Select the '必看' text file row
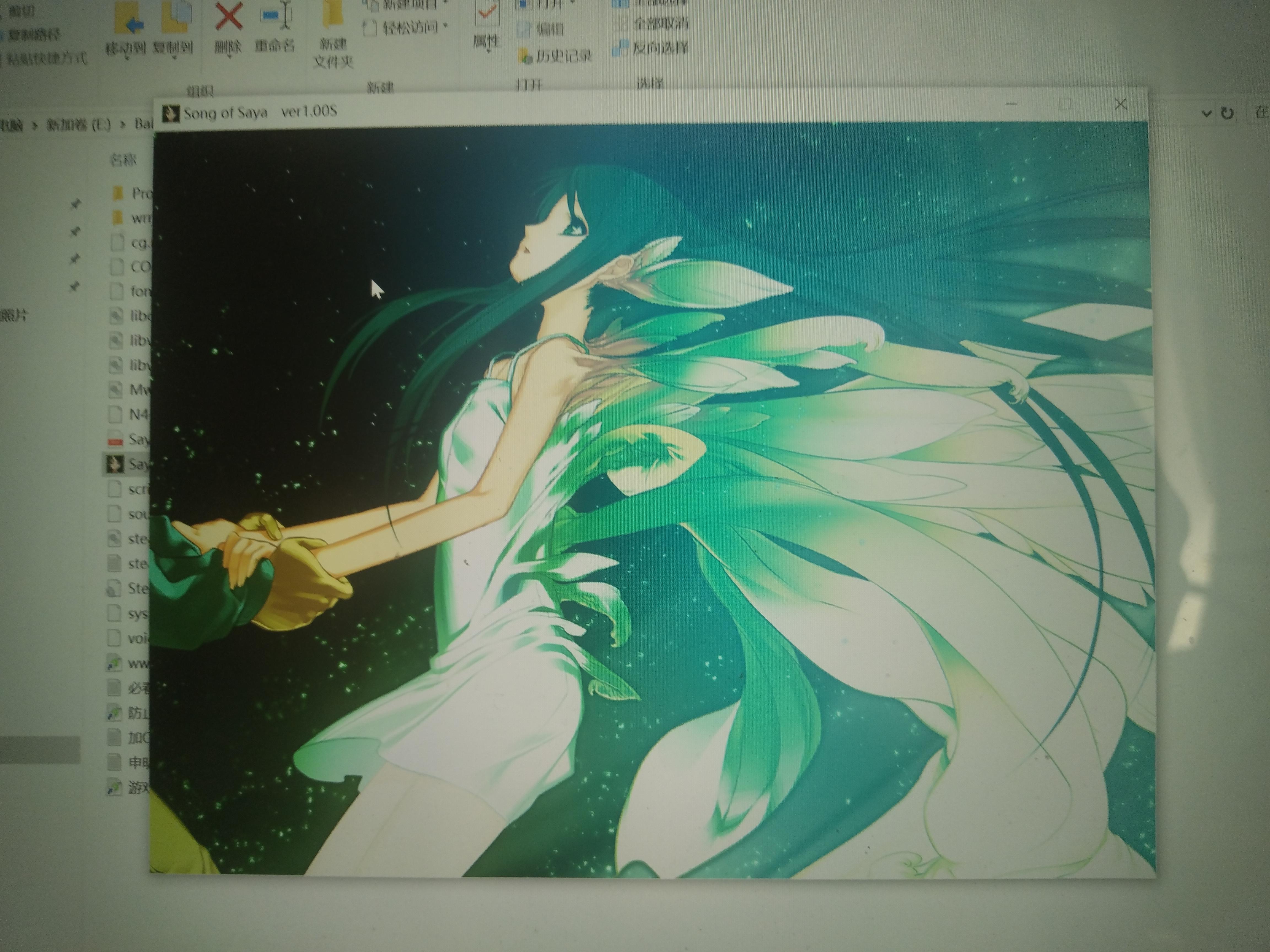Image resolution: width=1270 pixels, height=952 pixels. point(128,688)
